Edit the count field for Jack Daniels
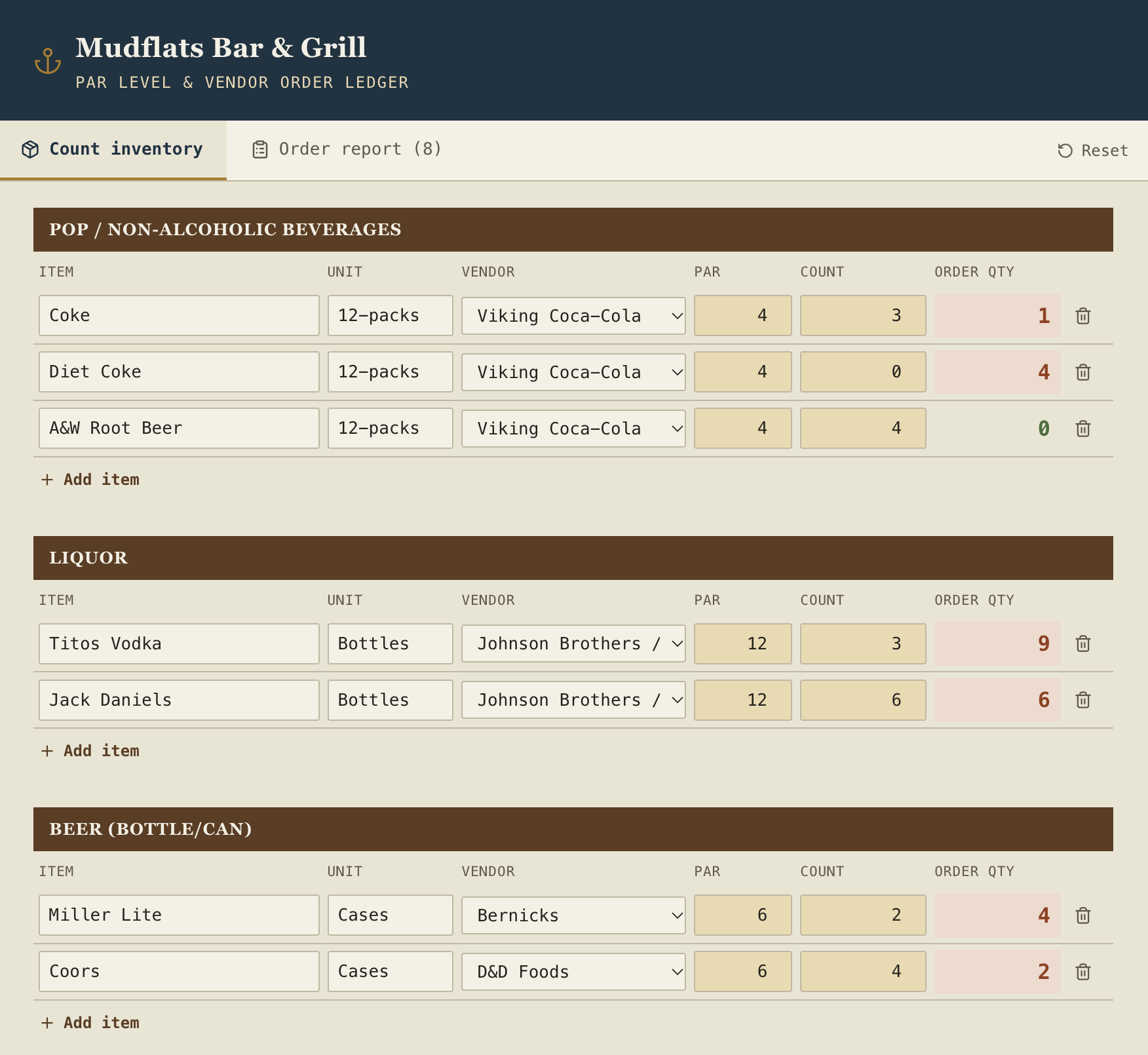This screenshot has width=1148, height=1055. click(x=863, y=700)
